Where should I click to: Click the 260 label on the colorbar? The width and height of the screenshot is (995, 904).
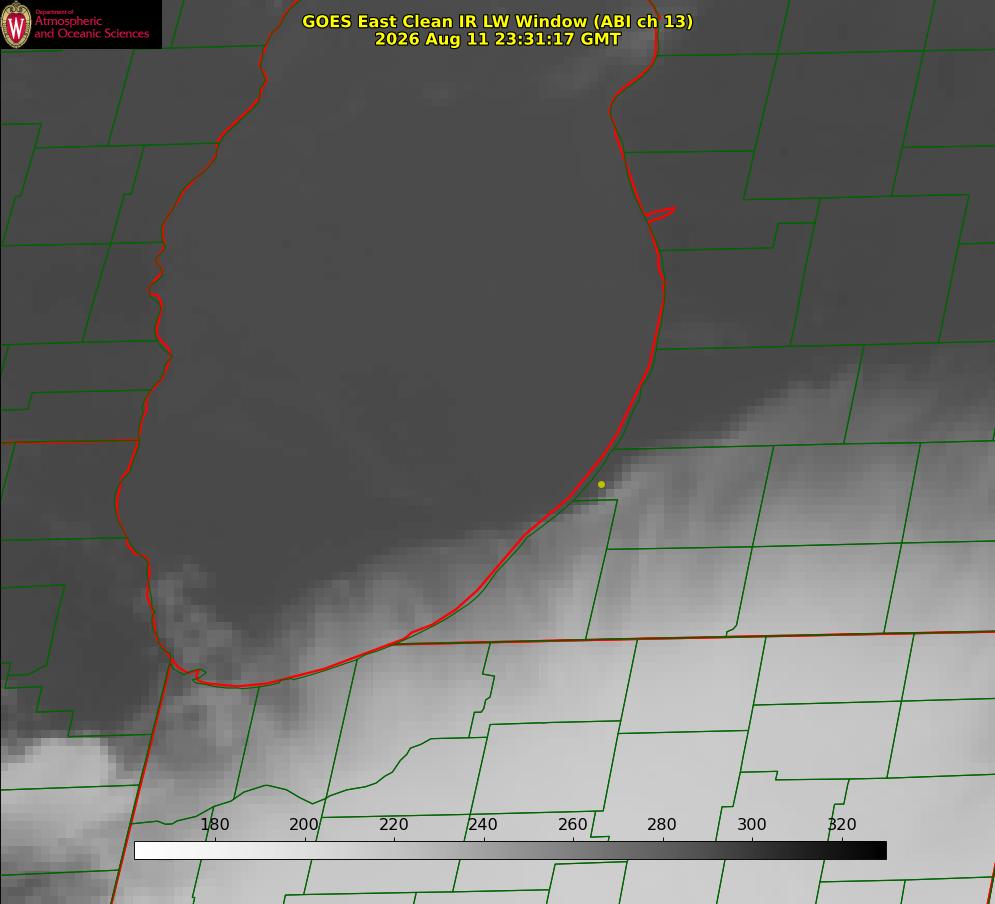pos(572,824)
